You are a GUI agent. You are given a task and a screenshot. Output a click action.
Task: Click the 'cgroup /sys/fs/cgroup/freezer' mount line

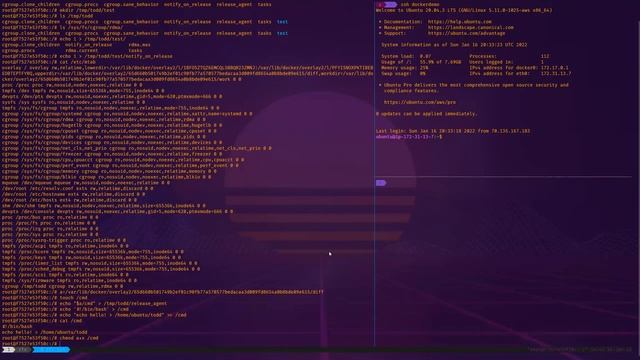(112, 154)
